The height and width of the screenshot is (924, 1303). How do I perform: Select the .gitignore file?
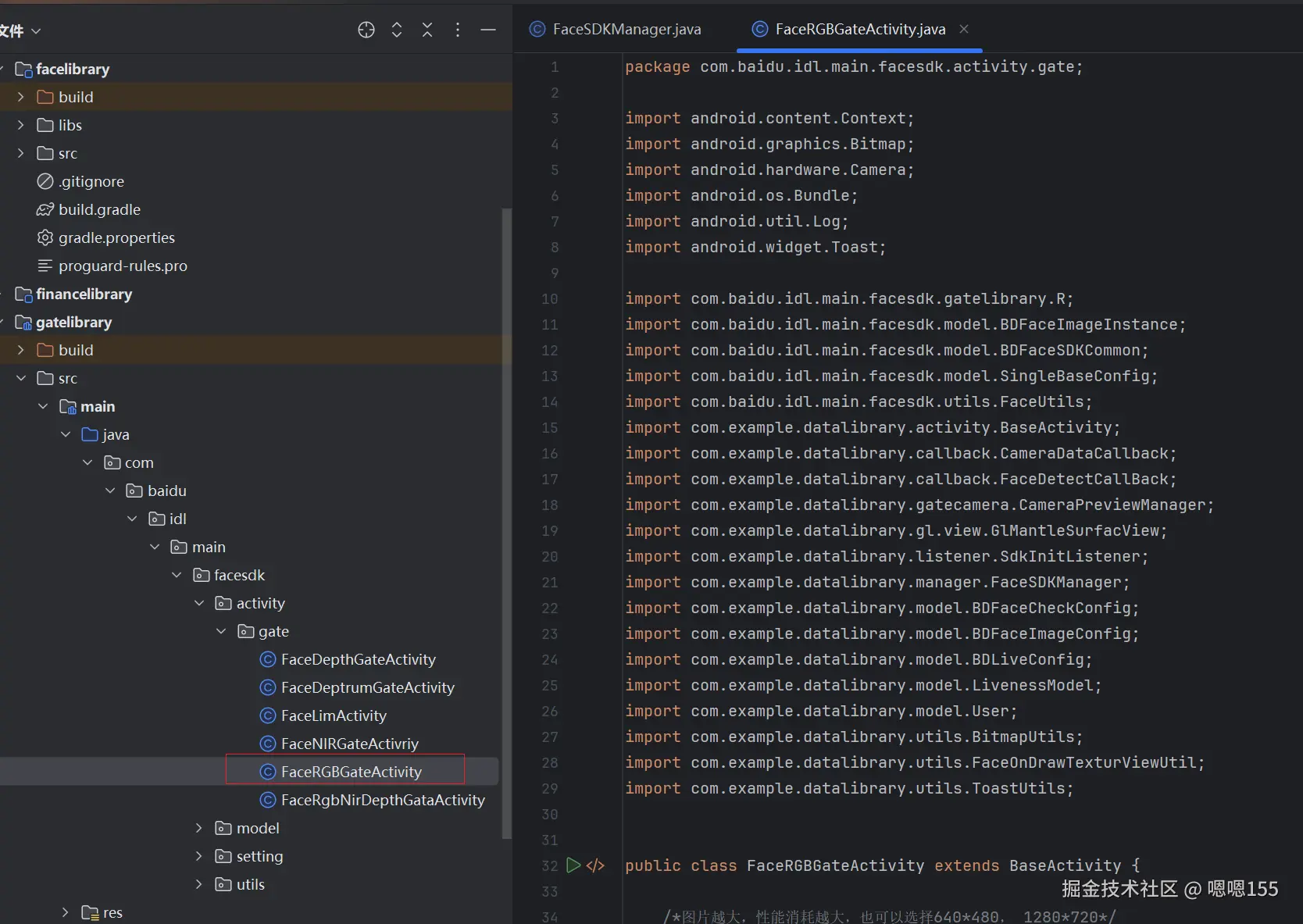tap(91, 181)
